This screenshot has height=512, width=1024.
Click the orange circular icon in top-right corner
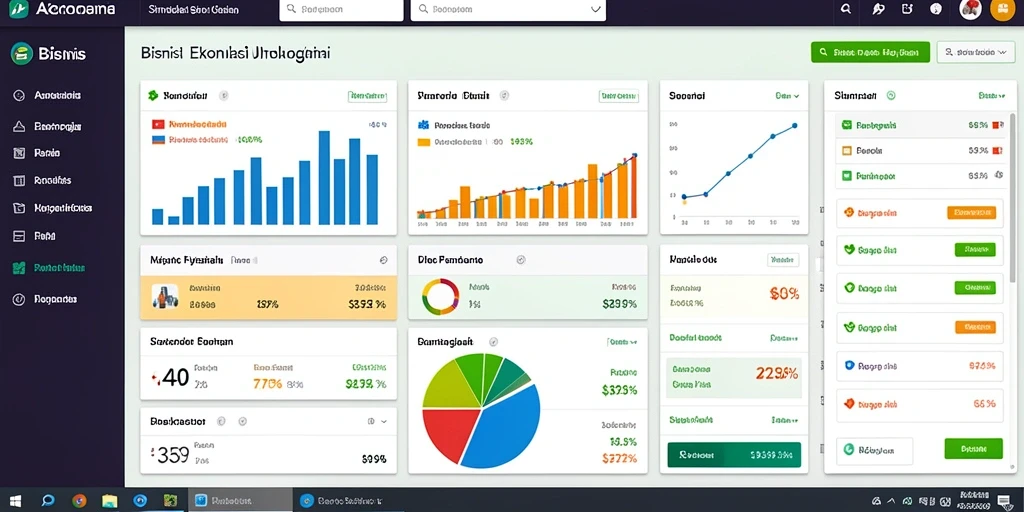pyautogui.click(x=1002, y=9)
